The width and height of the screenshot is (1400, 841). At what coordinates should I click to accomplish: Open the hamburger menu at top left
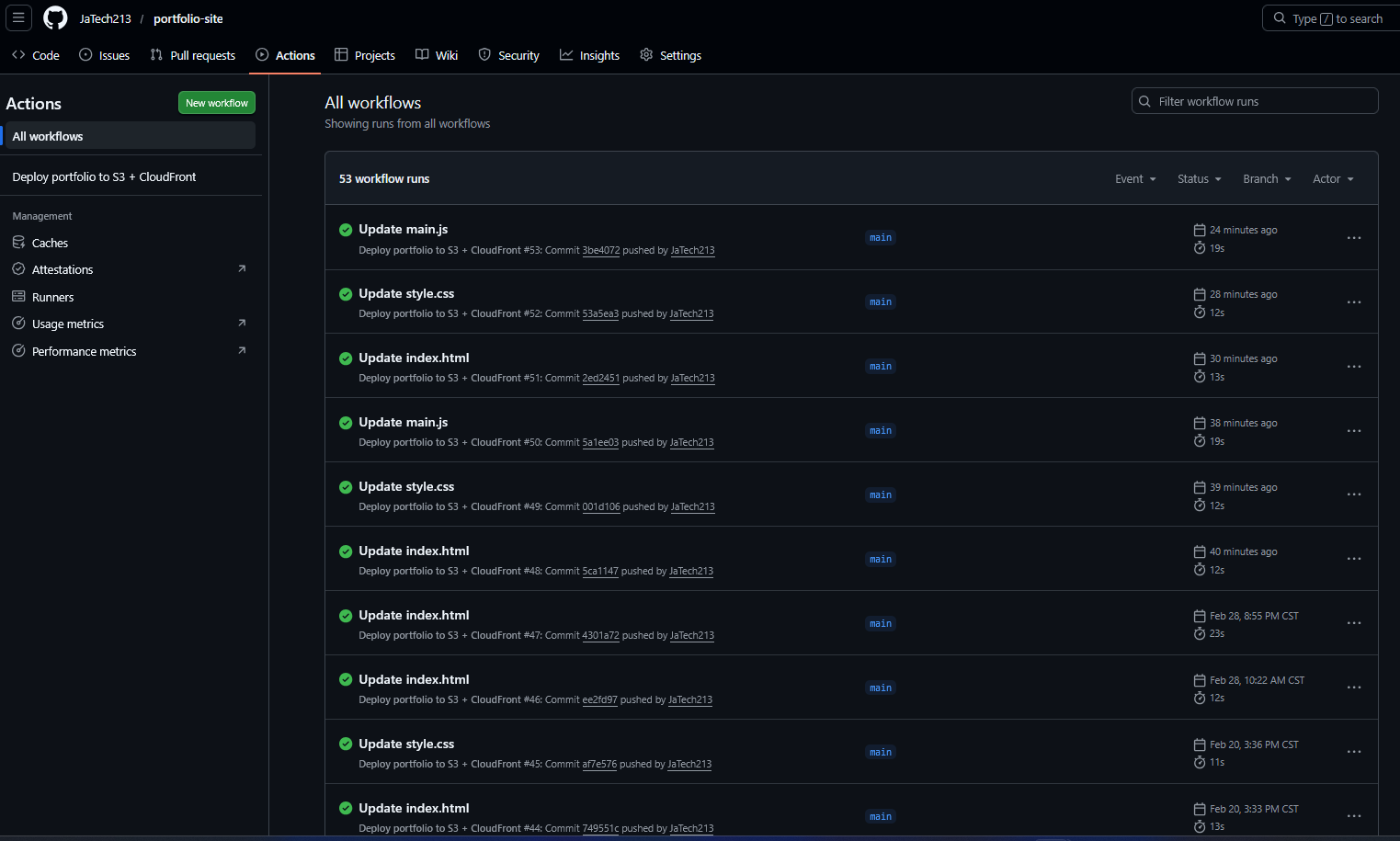[18, 17]
